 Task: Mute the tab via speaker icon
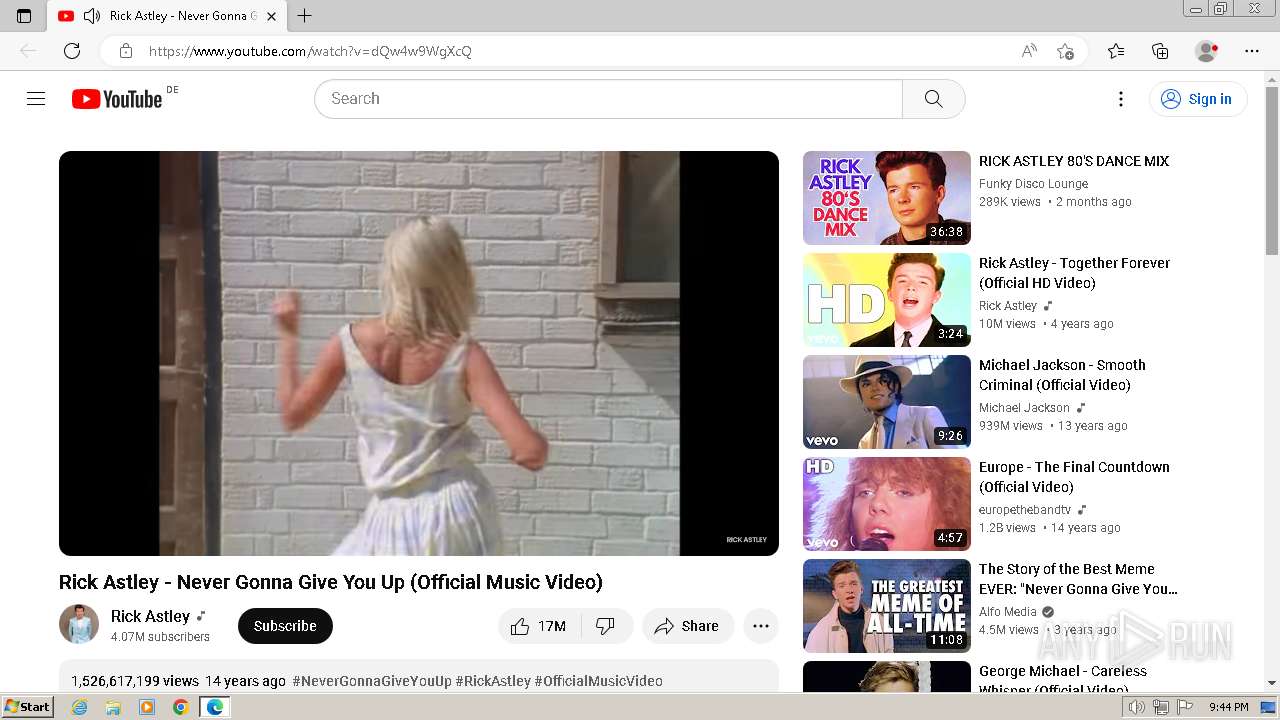point(91,16)
